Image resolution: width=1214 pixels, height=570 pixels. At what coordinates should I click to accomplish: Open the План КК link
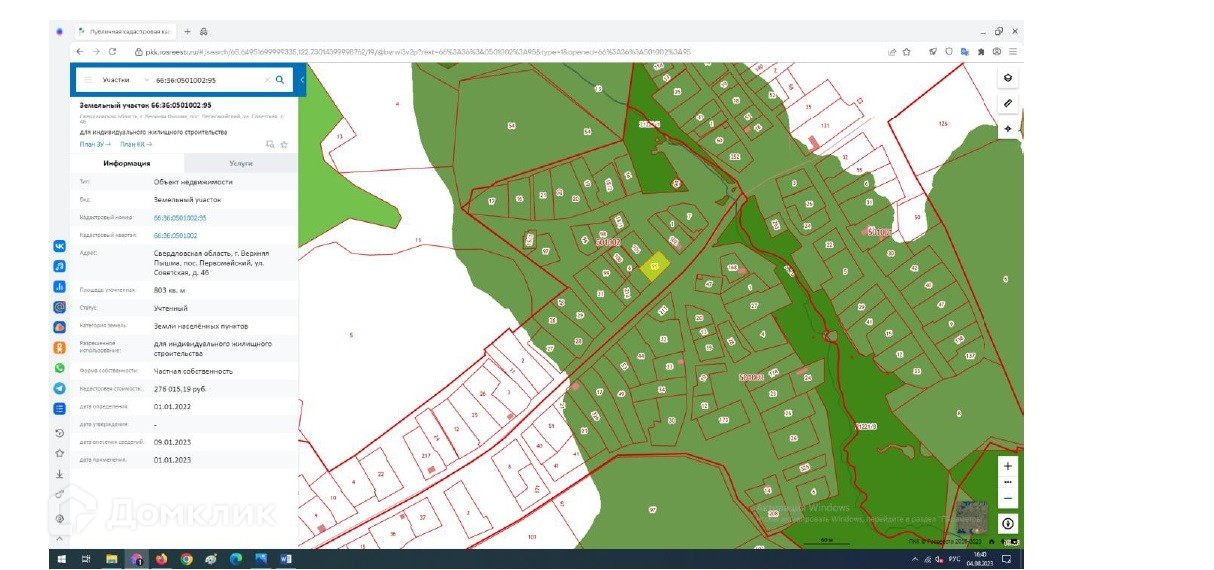tap(136, 144)
